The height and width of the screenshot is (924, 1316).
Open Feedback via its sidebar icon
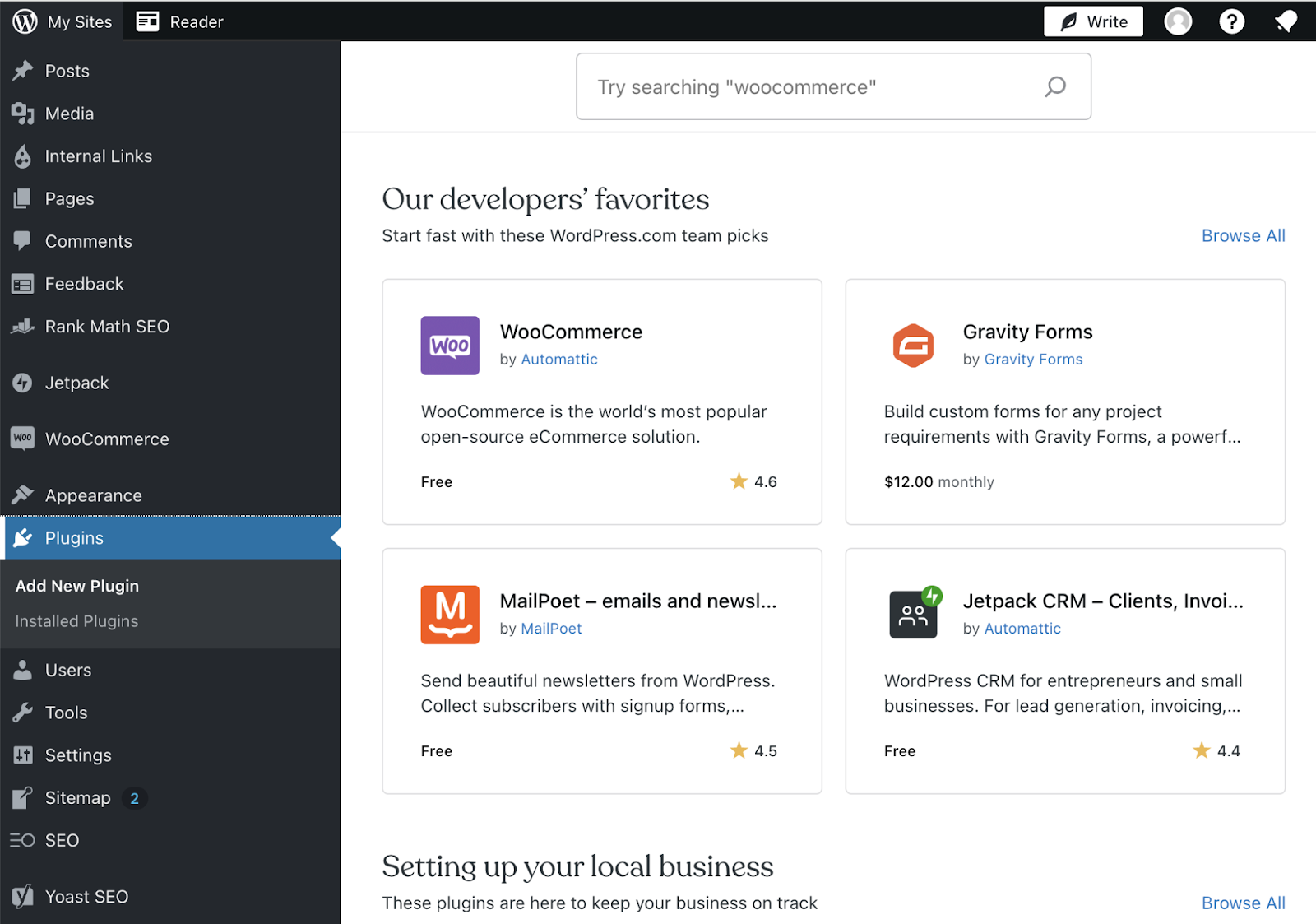[24, 284]
